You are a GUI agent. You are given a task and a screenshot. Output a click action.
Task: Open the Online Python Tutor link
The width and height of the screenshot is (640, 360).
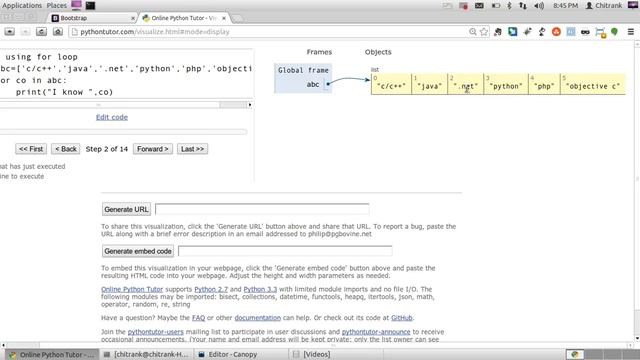pos(132,289)
